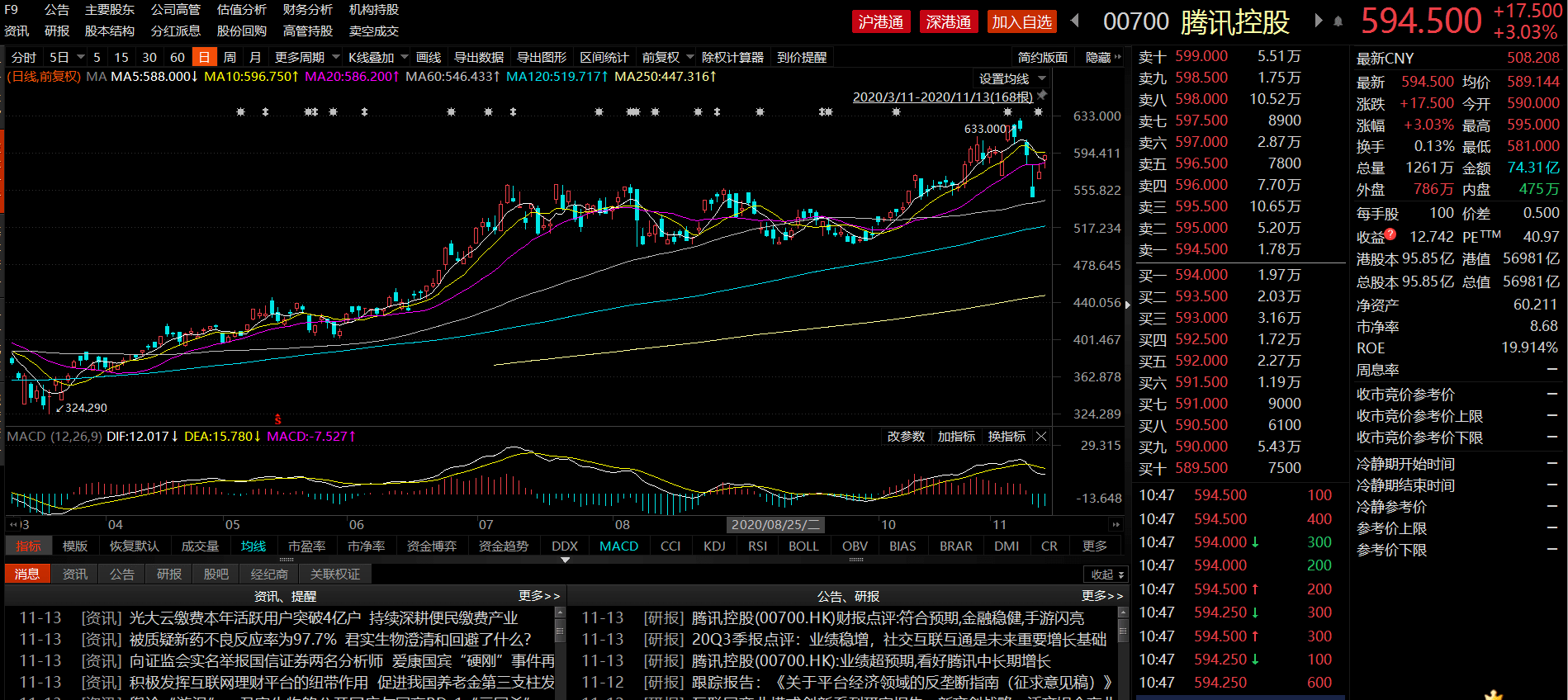Expand 更多>> in 资讯、提醒 panel
This screenshot has height=700, width=1568.
(x=539, y=596)
